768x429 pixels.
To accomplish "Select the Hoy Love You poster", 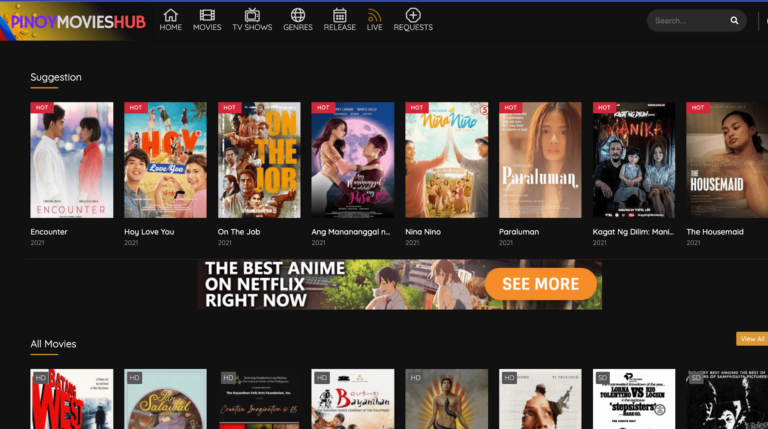I will 165,160.
